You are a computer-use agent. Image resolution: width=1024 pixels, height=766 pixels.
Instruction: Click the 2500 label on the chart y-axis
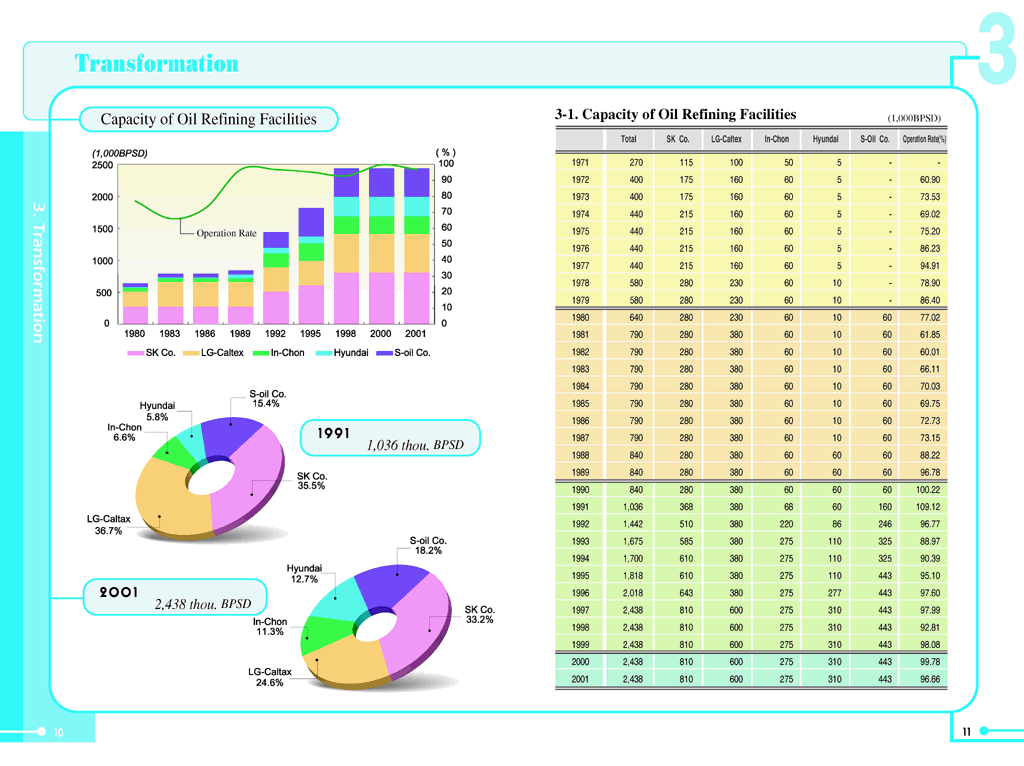tap(102, 165)
